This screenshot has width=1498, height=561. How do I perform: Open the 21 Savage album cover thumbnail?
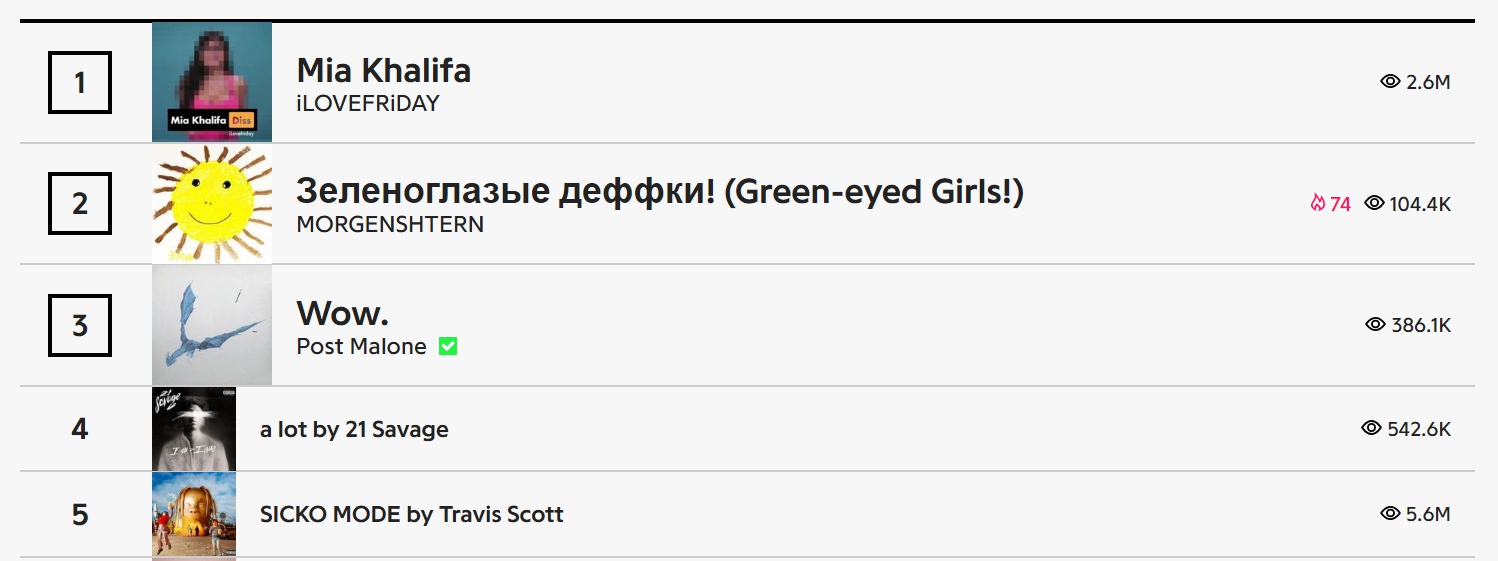194,429
